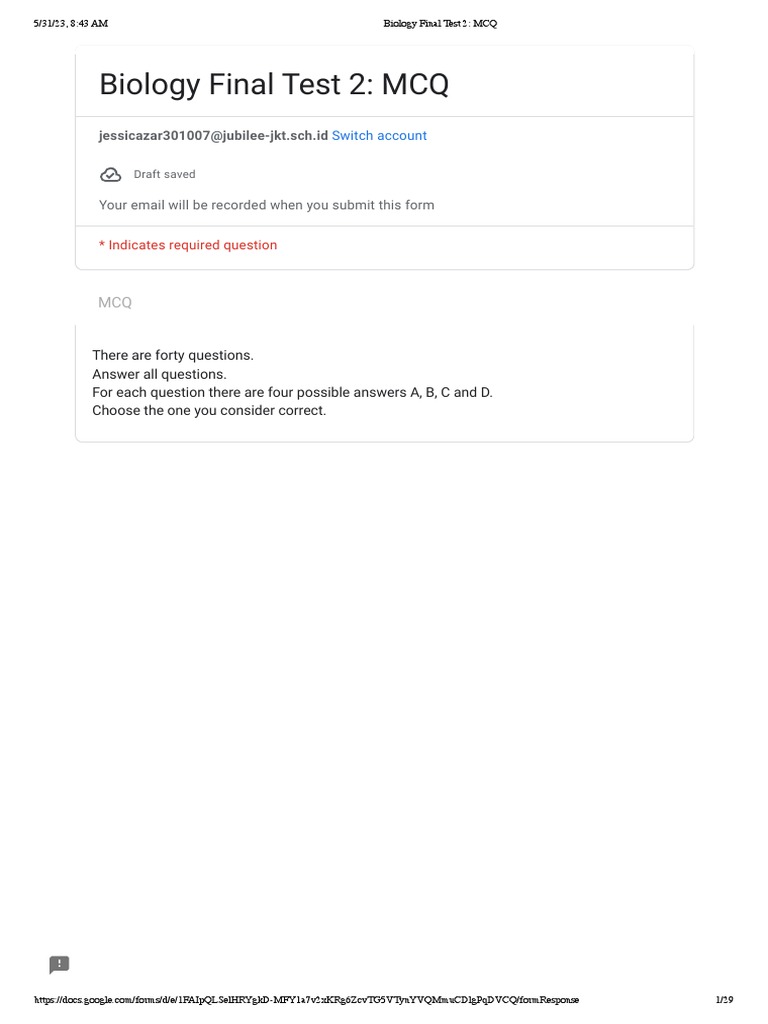
Task: Click the docs.google.com form URL
Action: [x=306, y=1000]
